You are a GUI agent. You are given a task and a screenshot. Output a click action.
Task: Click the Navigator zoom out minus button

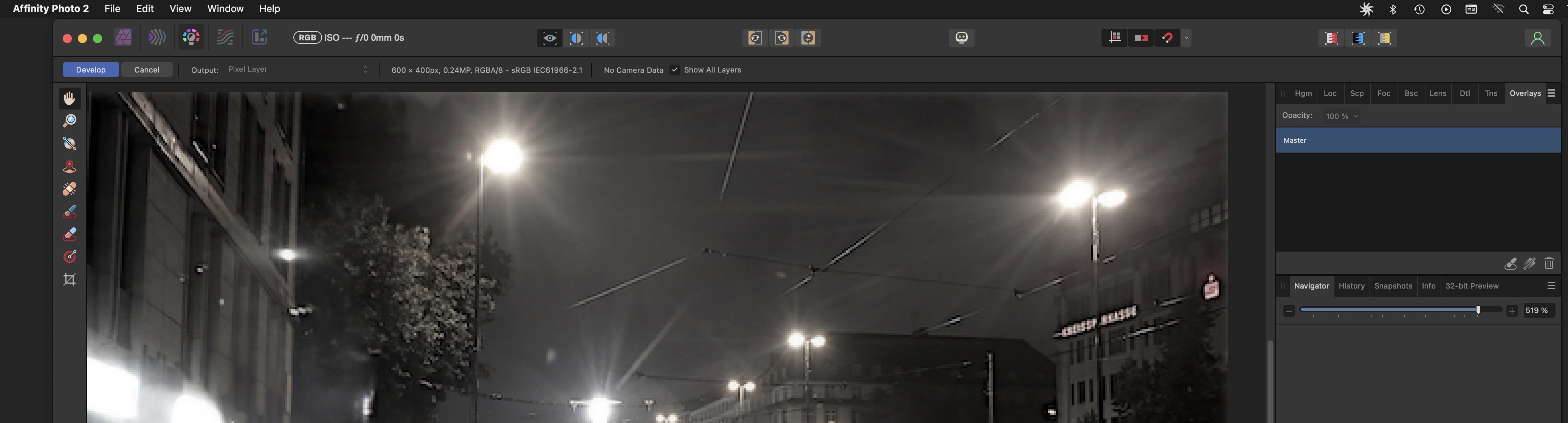pos(1289,310)
